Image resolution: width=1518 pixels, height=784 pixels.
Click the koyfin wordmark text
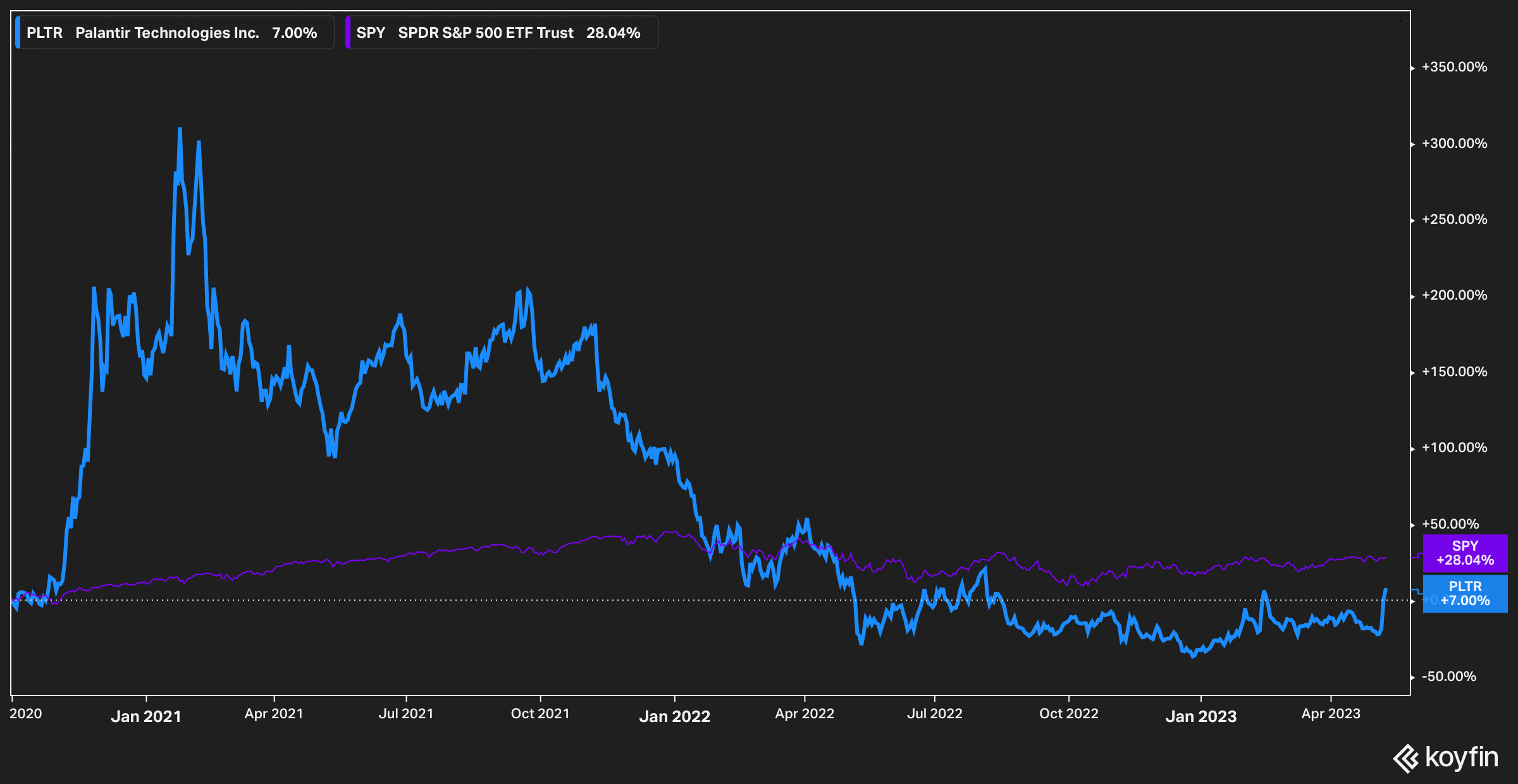[1462, 757]
